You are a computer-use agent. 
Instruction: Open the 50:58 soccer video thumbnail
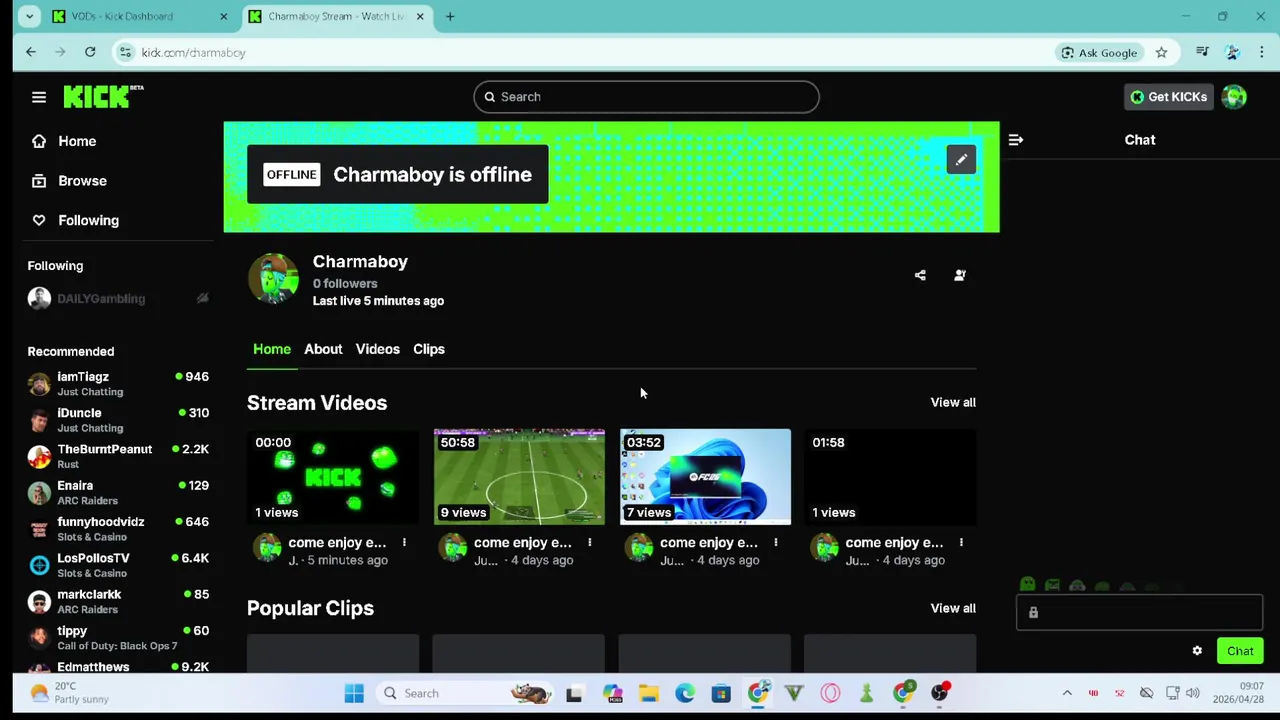[x=519, y=477]
